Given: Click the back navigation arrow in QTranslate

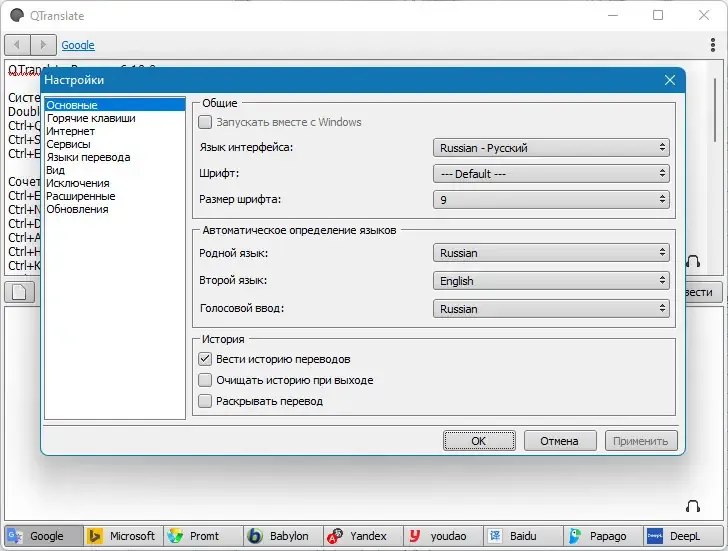Looking at the screenshot, I should click(x=17, y=45).
